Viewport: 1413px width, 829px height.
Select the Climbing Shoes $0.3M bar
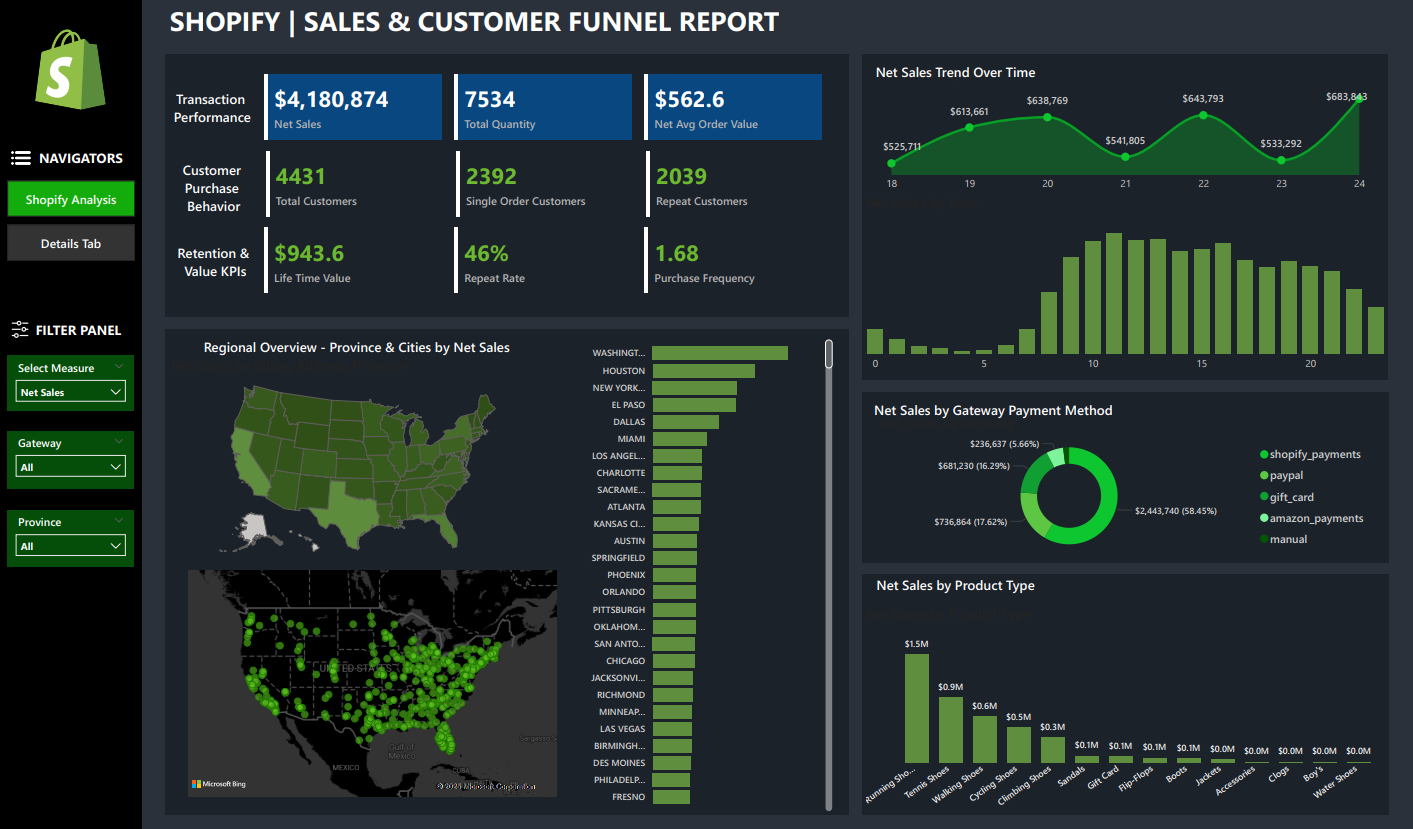(1053, 750)
